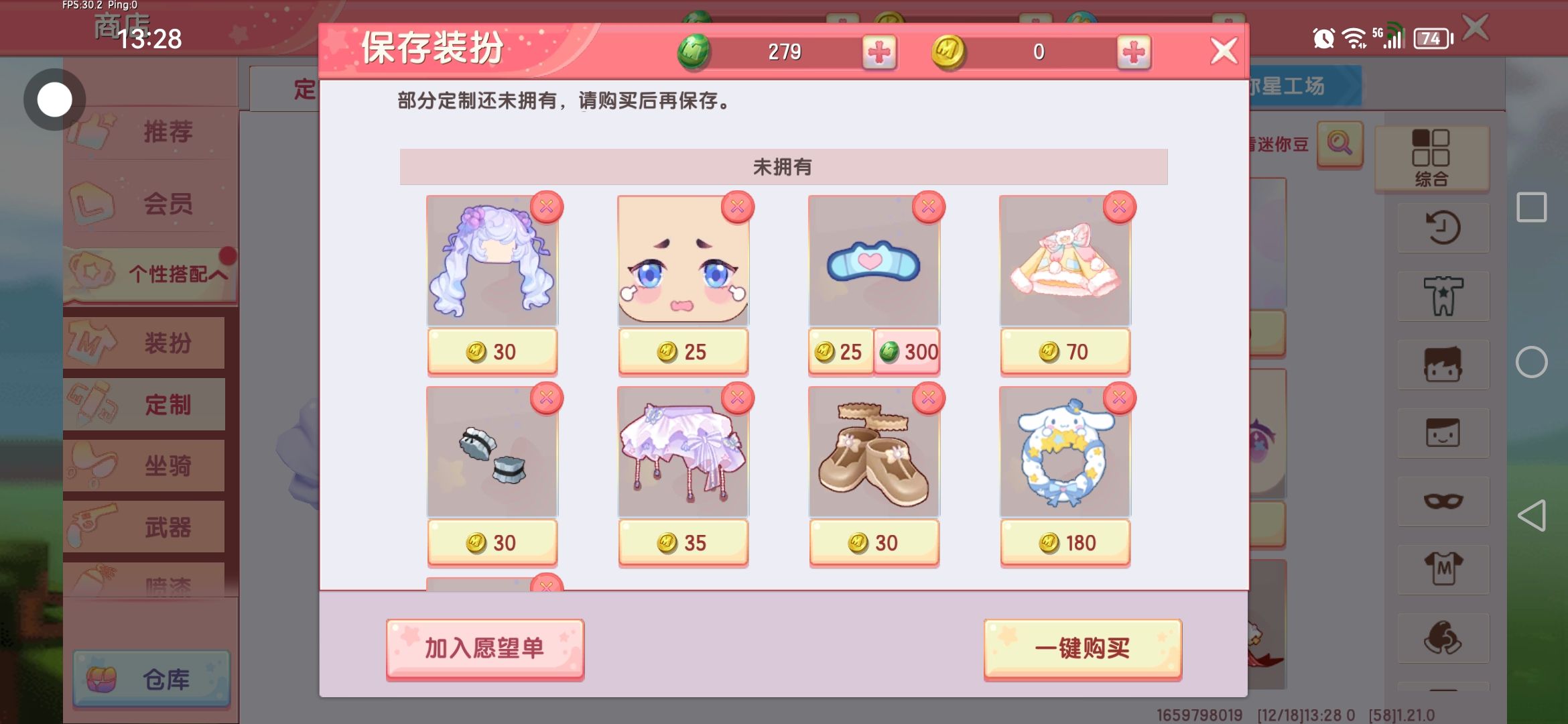This screenshot has height=724, width=1568.
Task: Open the 综合 sort filter
Action: [x=1432, y=158]
